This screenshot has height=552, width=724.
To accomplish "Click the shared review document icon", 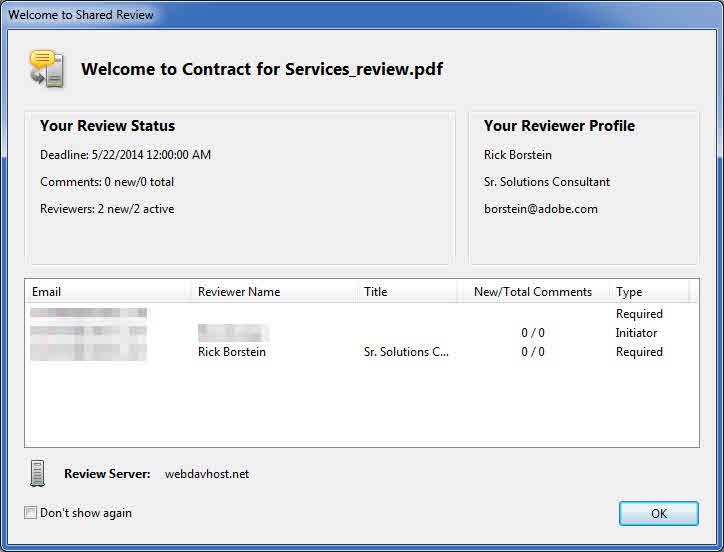I will point(46,69).
